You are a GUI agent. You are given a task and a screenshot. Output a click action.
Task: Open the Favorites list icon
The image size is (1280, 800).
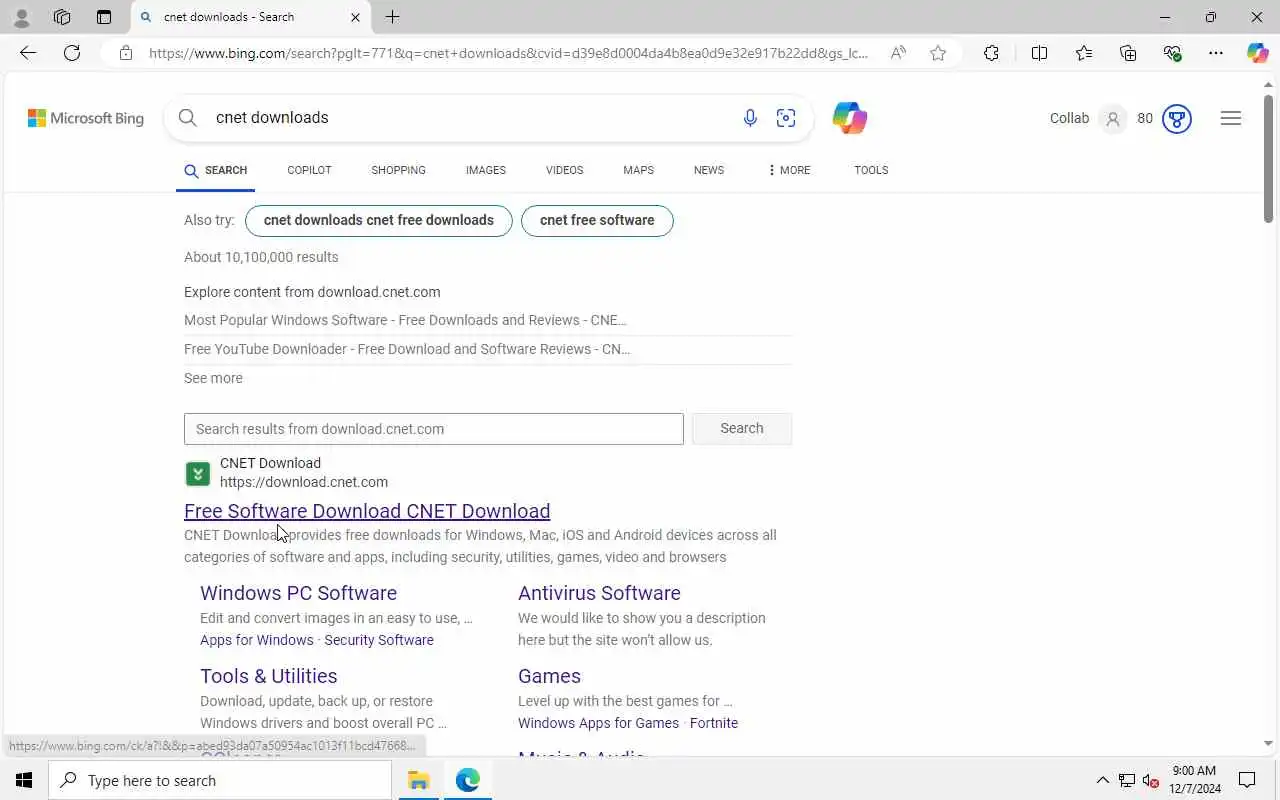click(x=1084, y=53)
